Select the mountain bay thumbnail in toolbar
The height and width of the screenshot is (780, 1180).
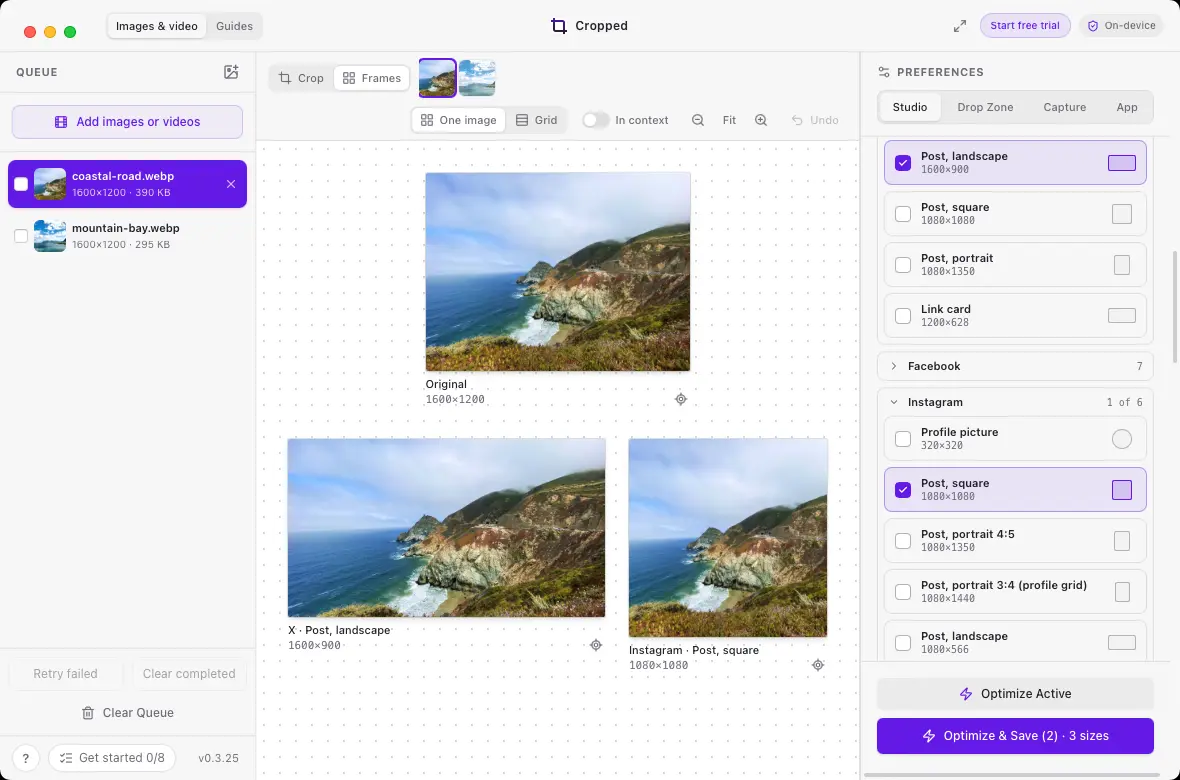coord(477,78)
